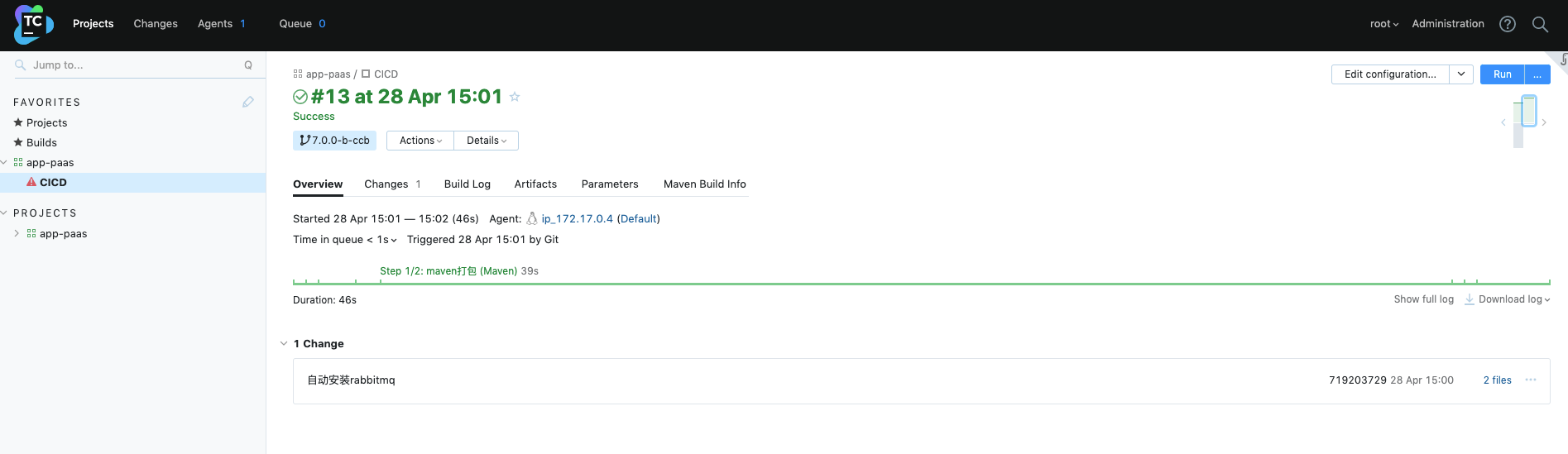1568x454 pixels.
Task: Toggle favorite star next to build #13 title
Action: click(515, 97)
